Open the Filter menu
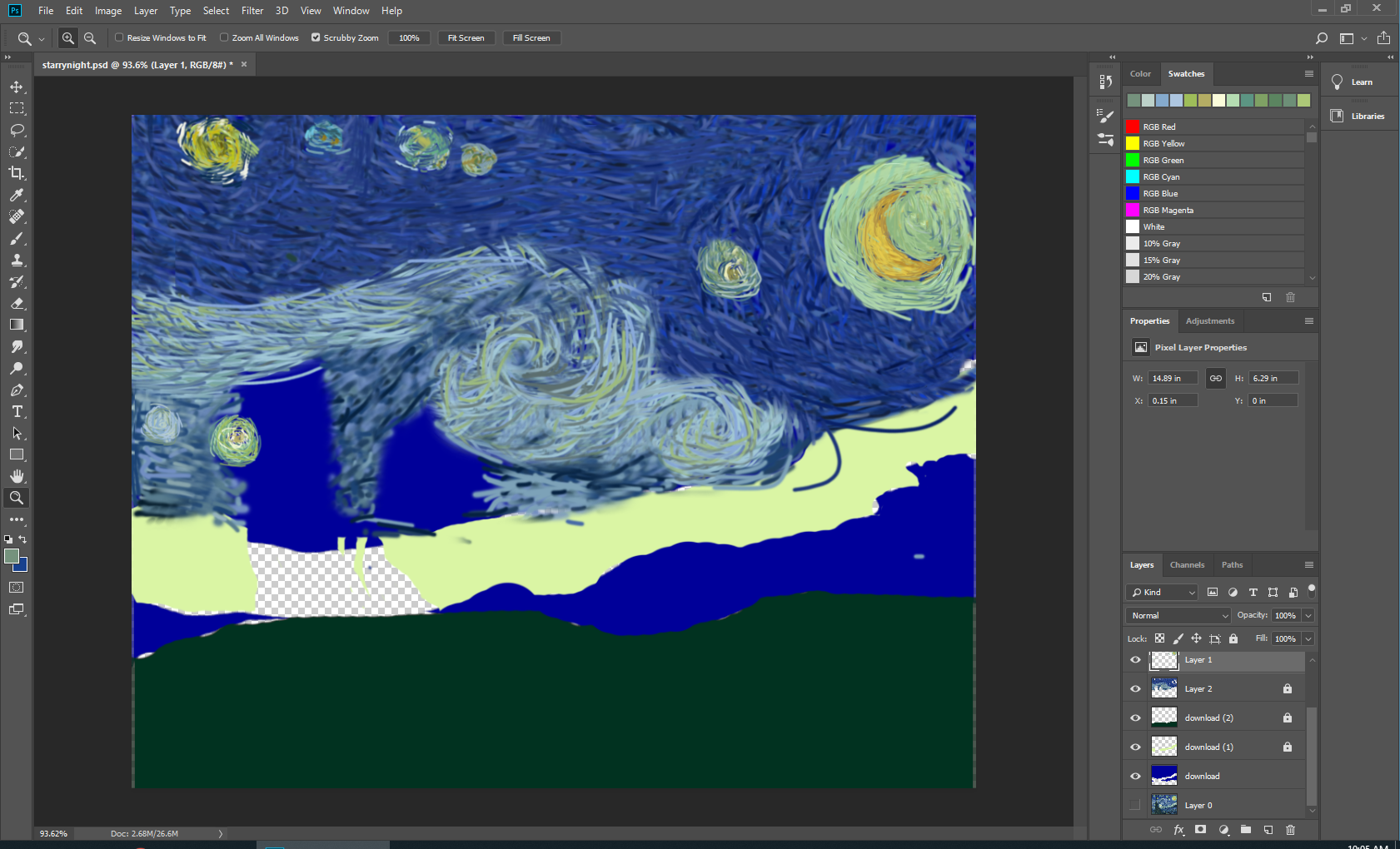The width and height of the screenshot is (1400, 849). pyautogui.click(x=252, y=11)
